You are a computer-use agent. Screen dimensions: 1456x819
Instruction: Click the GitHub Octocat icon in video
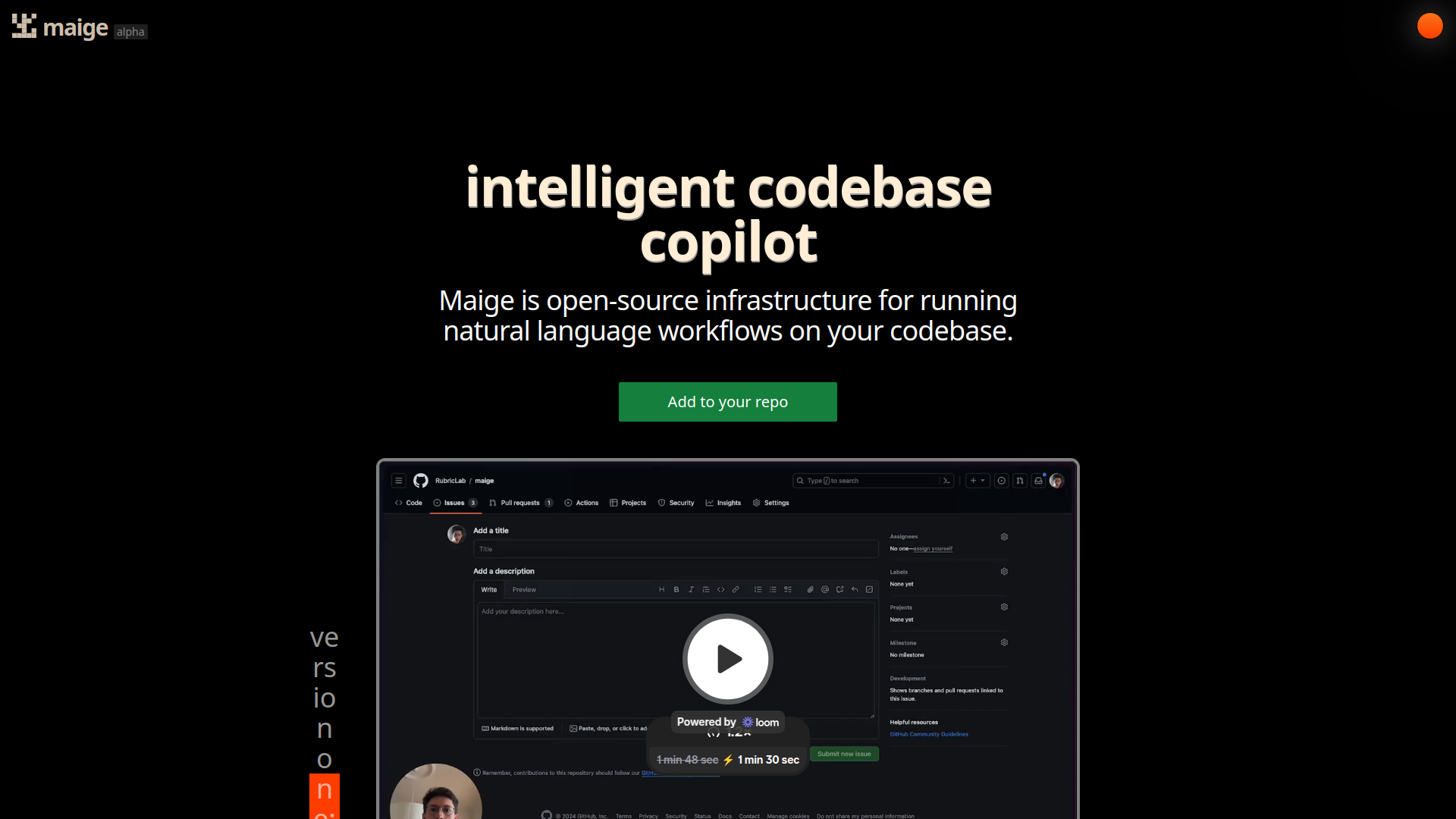coord(421,480)
